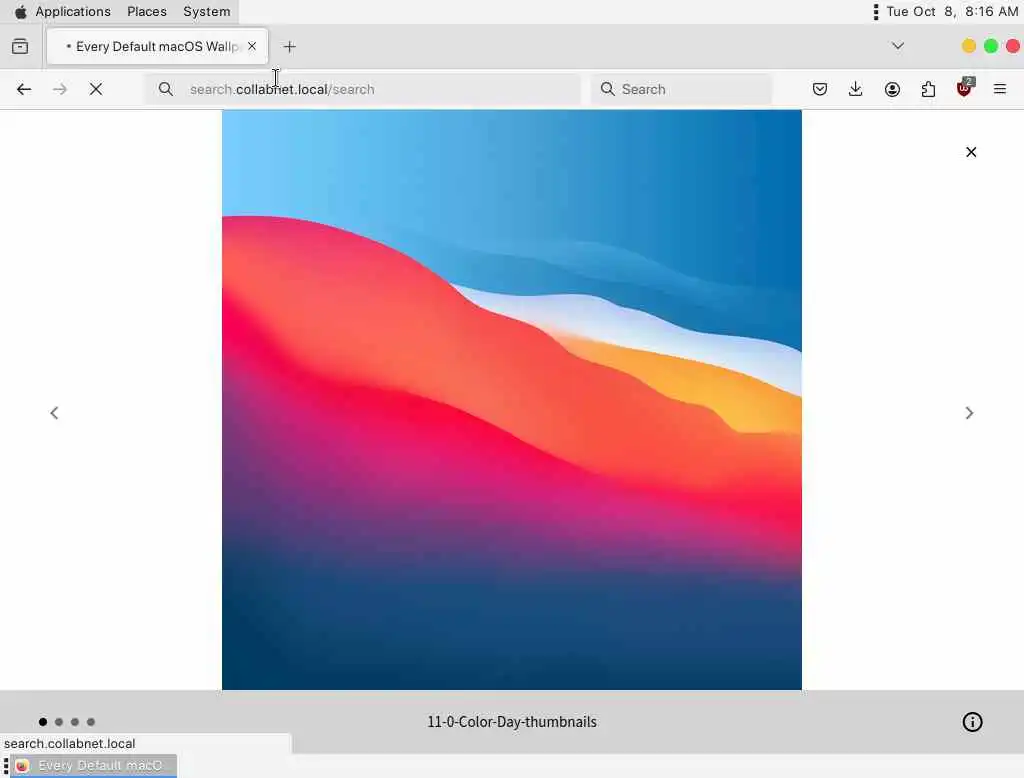This screenshot has height=778, width=1024.
Task: Click the forward navigation arrow
Action: (x=60, y=89)
